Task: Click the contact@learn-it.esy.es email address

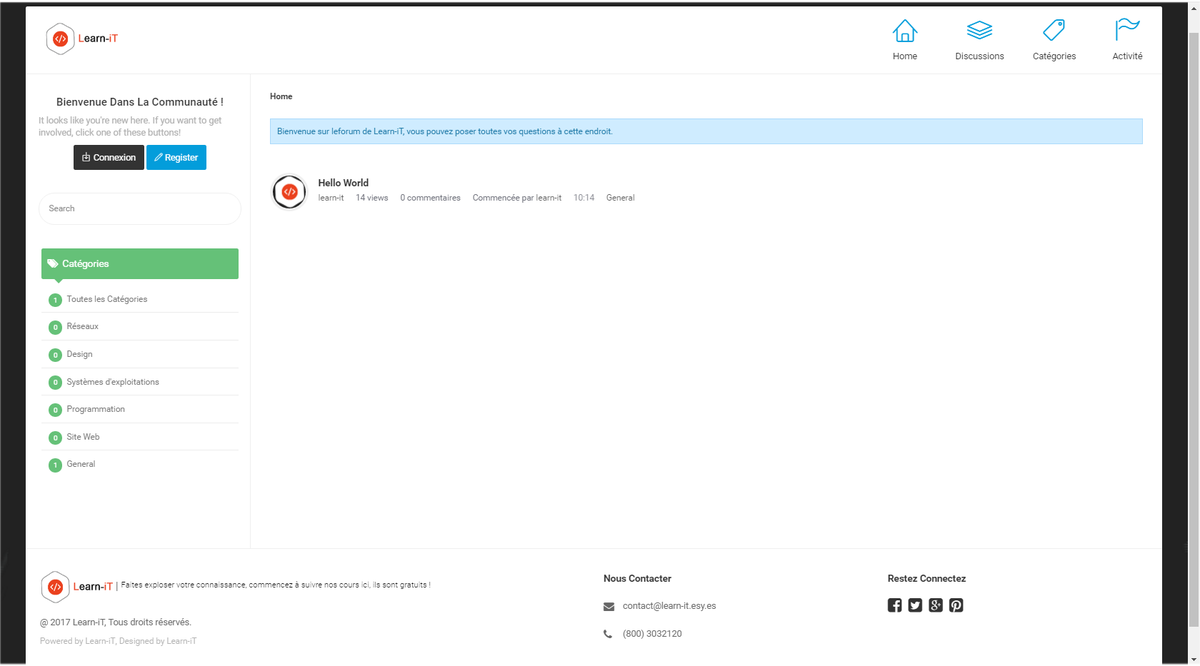Action: click(669, 606)
